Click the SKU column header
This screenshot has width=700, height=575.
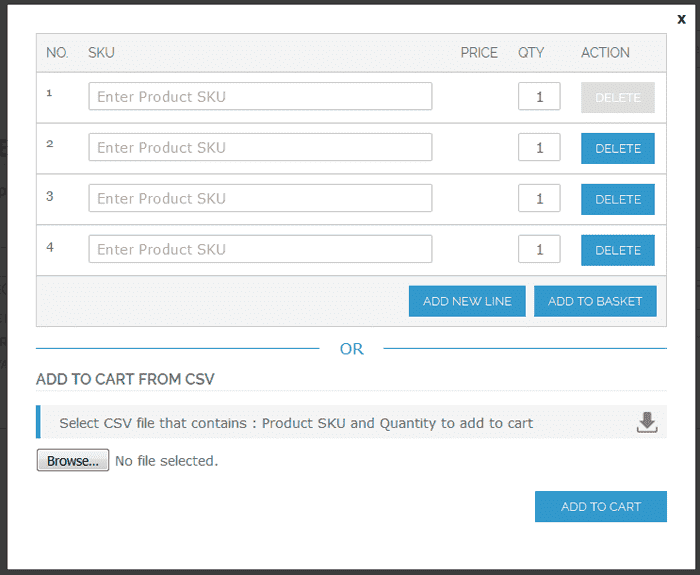[x=101, y=52]
